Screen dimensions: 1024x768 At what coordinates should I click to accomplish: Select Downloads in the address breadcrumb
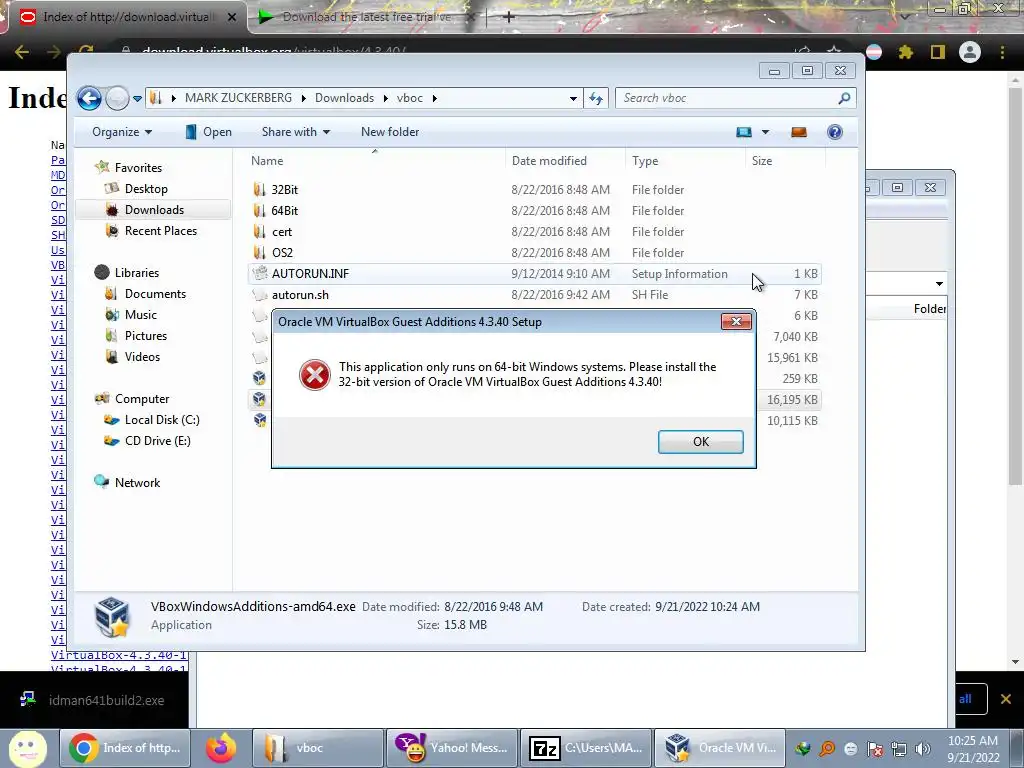coord(344,98)
